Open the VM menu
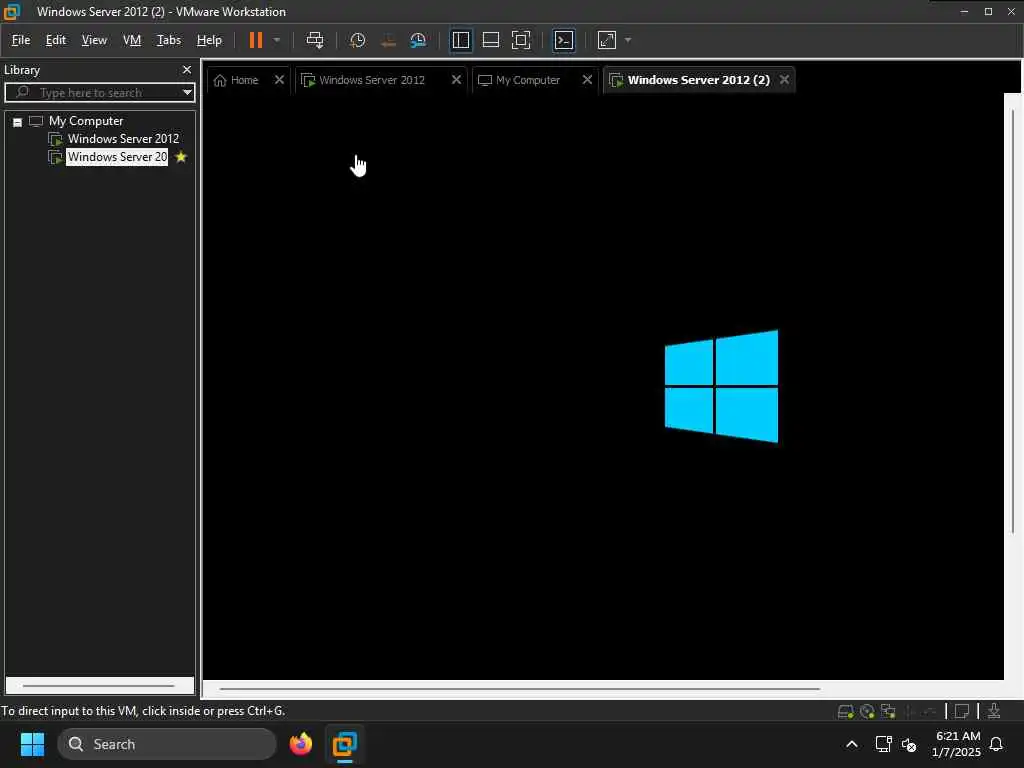 point(132,40)
